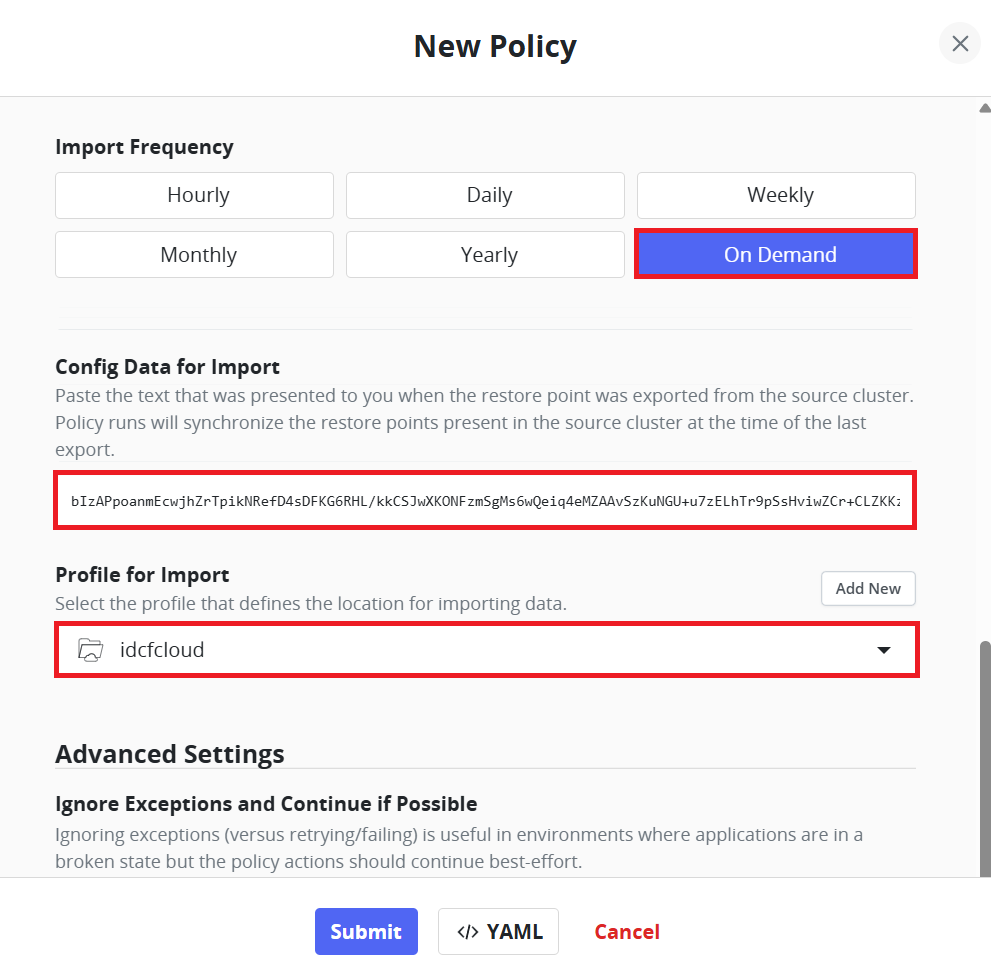Screen dimensions: 991x978
Task: Add New import profile
Action: pyautogui.click(x=868, y=589)
